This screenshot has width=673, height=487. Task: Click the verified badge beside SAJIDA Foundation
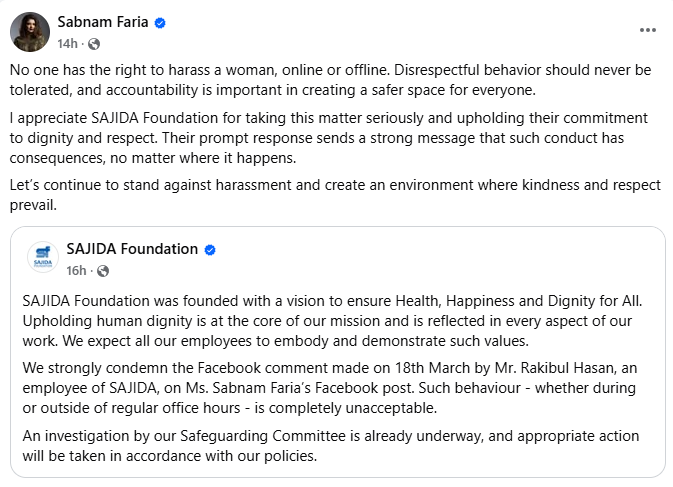click(x=210, y=250)
